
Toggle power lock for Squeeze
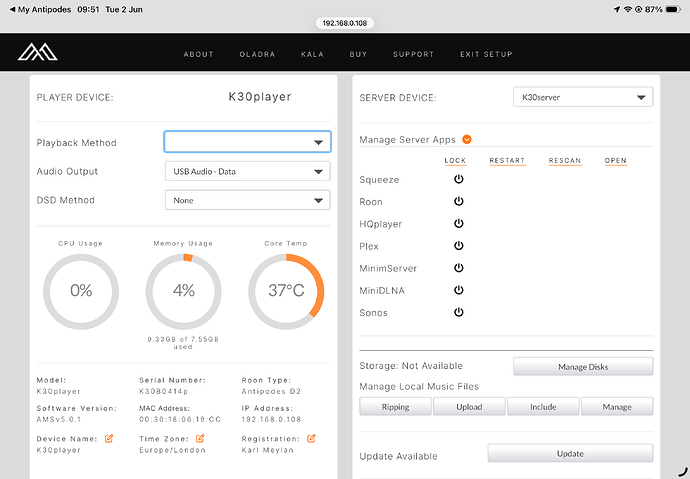click(459, 179)
